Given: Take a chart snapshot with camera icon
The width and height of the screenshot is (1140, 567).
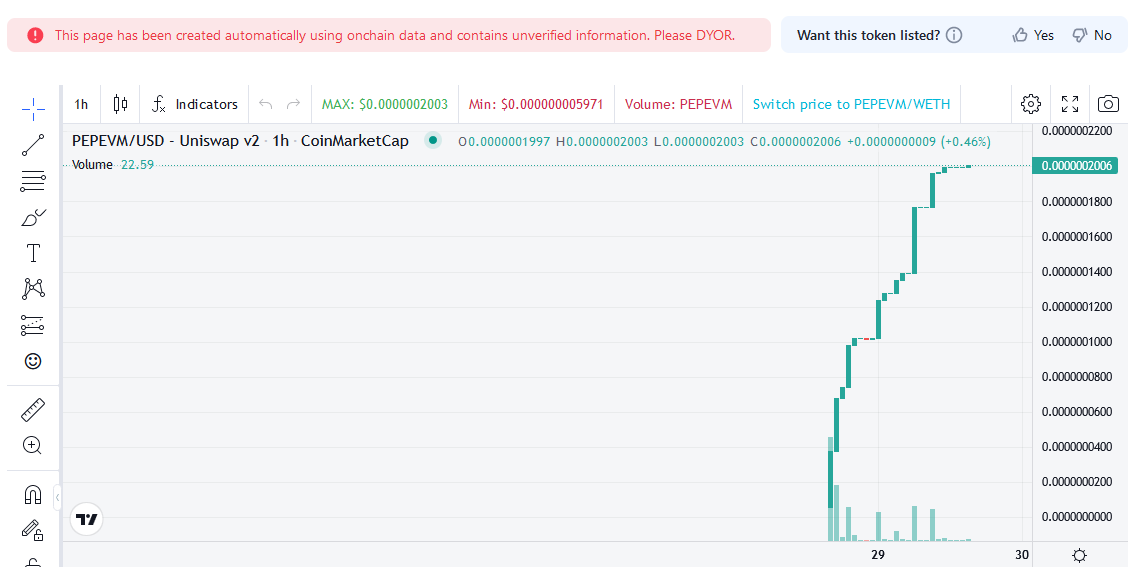Looking at the screenshot, I should pos(1108,104).
